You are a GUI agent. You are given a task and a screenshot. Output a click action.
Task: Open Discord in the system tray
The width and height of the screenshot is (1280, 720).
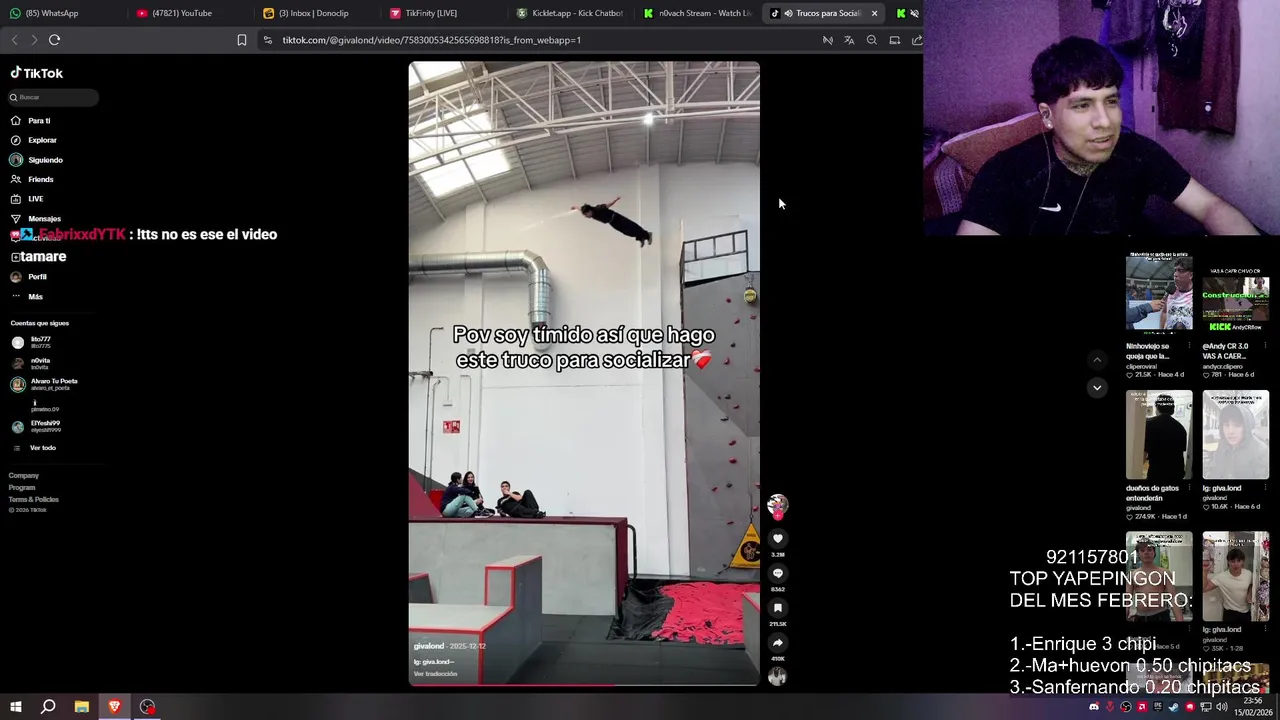[1094, 707]
